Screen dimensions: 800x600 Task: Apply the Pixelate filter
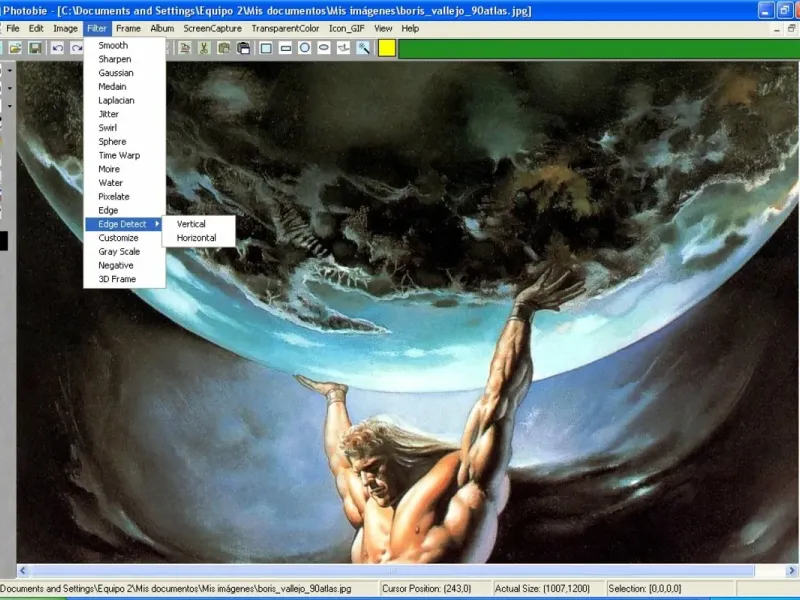(124, 197)
